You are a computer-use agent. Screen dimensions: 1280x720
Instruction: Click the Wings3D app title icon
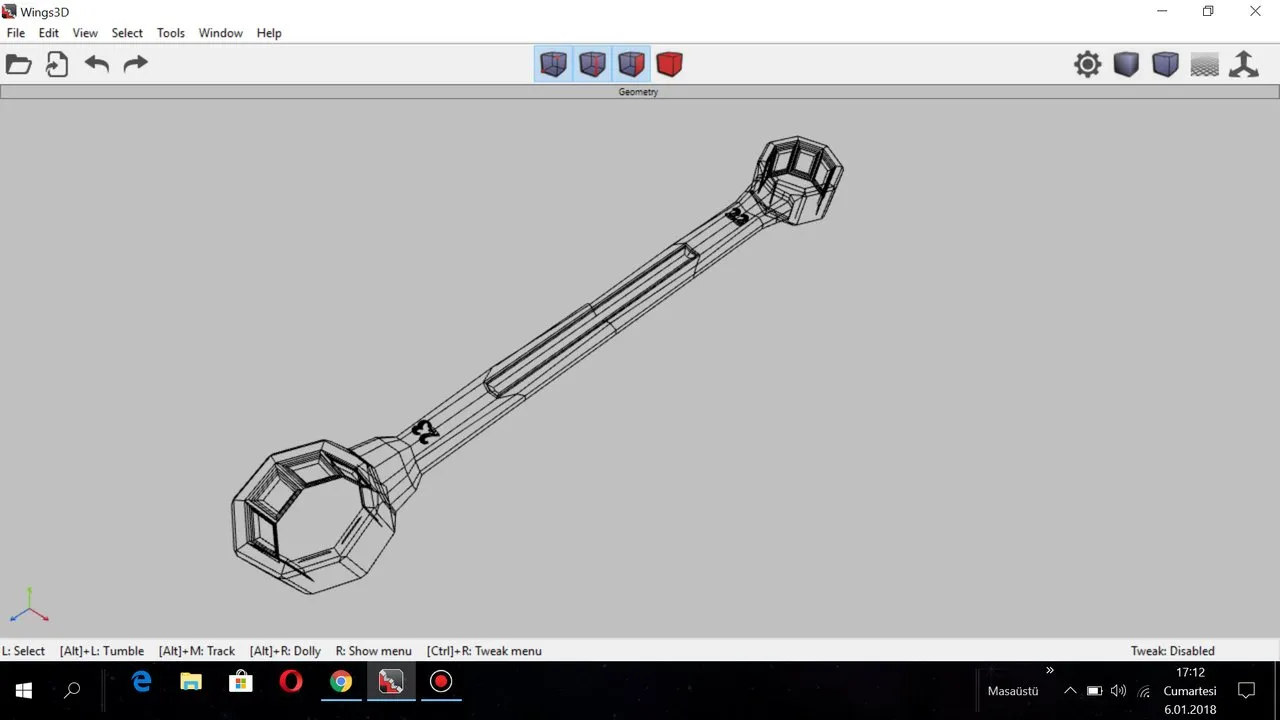[9, 11]
